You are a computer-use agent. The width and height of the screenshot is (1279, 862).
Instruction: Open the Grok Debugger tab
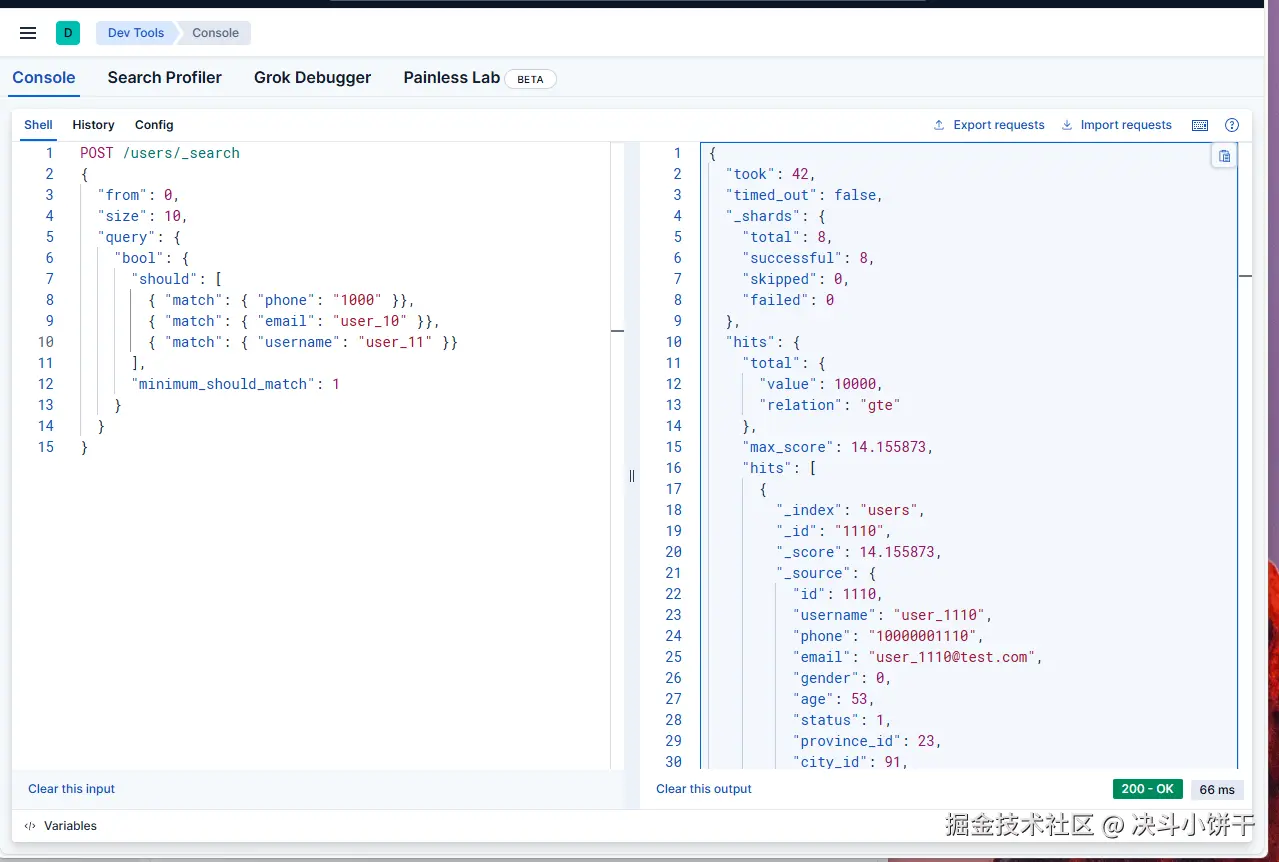312,77
